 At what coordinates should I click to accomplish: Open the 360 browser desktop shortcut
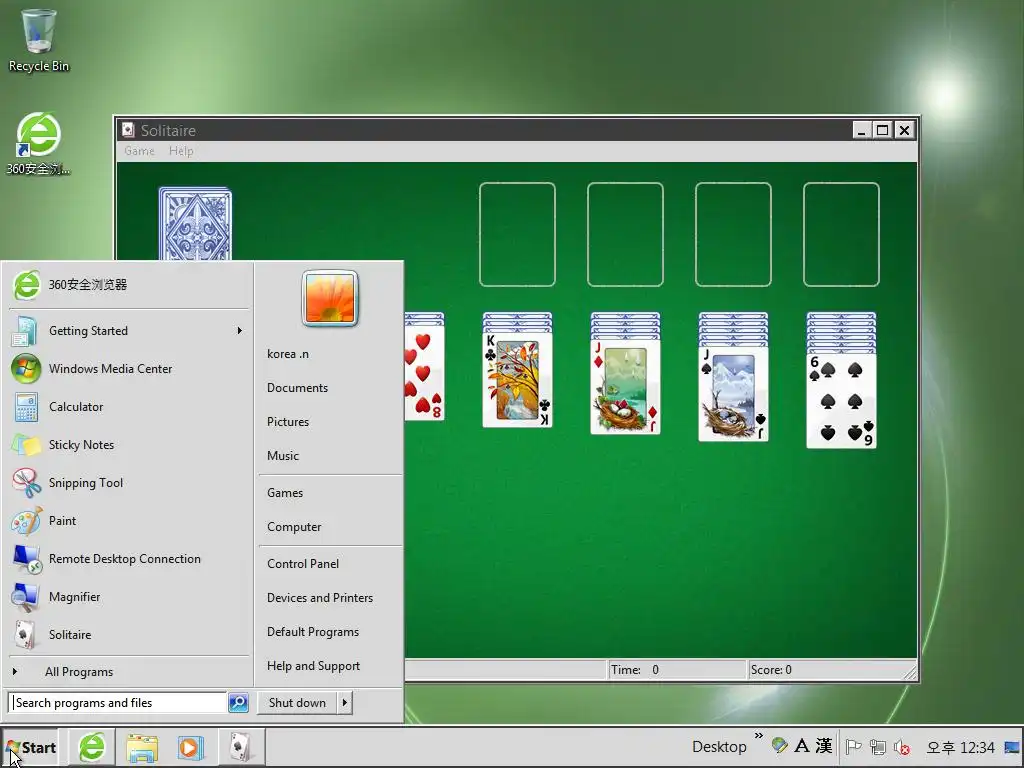click(39, 144)
